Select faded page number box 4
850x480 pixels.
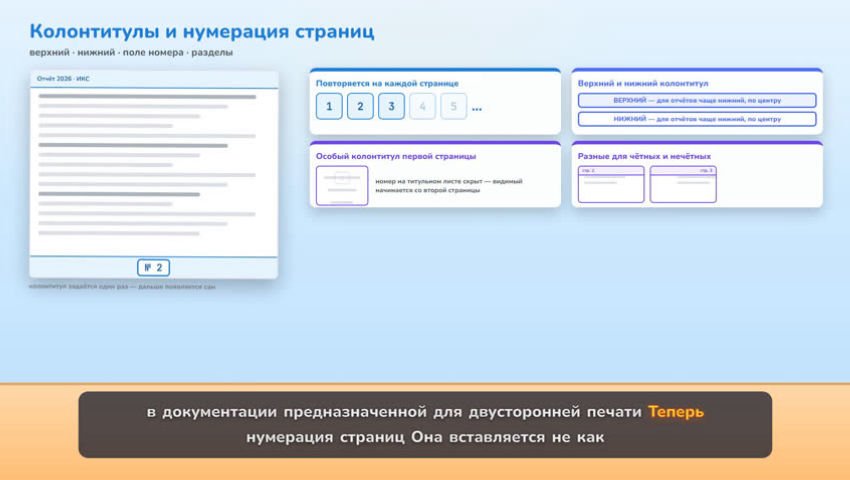[422, 106]
